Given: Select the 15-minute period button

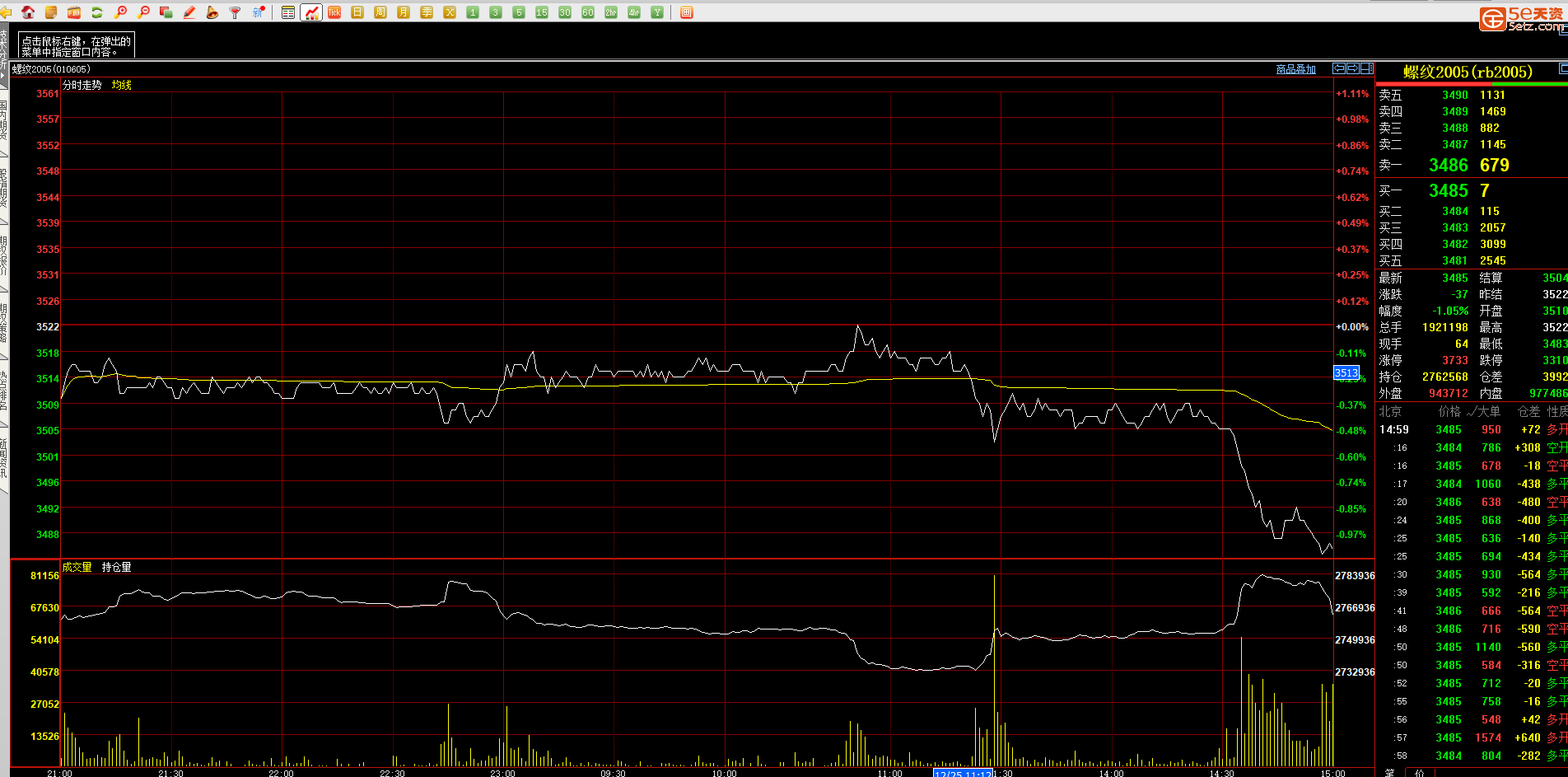Looking at the screenshot, I should point(542,12).
